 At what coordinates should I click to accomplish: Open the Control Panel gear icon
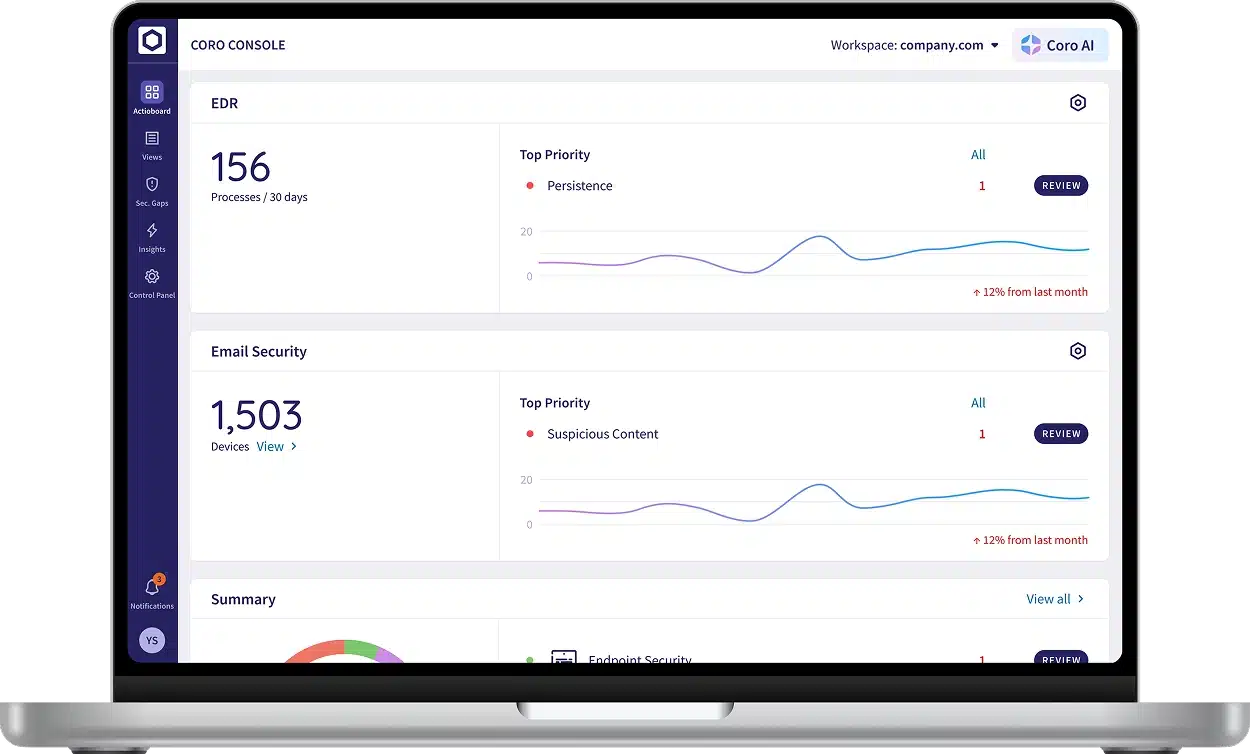click(152, 277)
